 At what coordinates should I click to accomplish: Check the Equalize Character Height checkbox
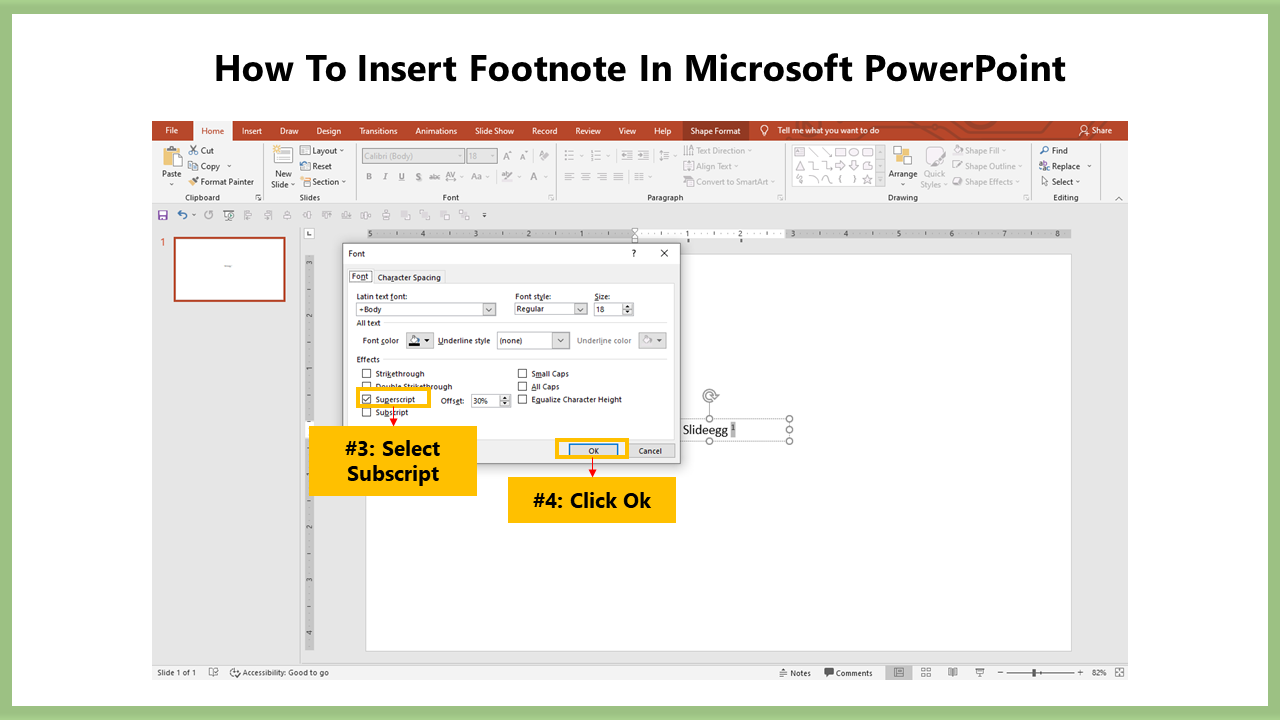coord(523,399)
